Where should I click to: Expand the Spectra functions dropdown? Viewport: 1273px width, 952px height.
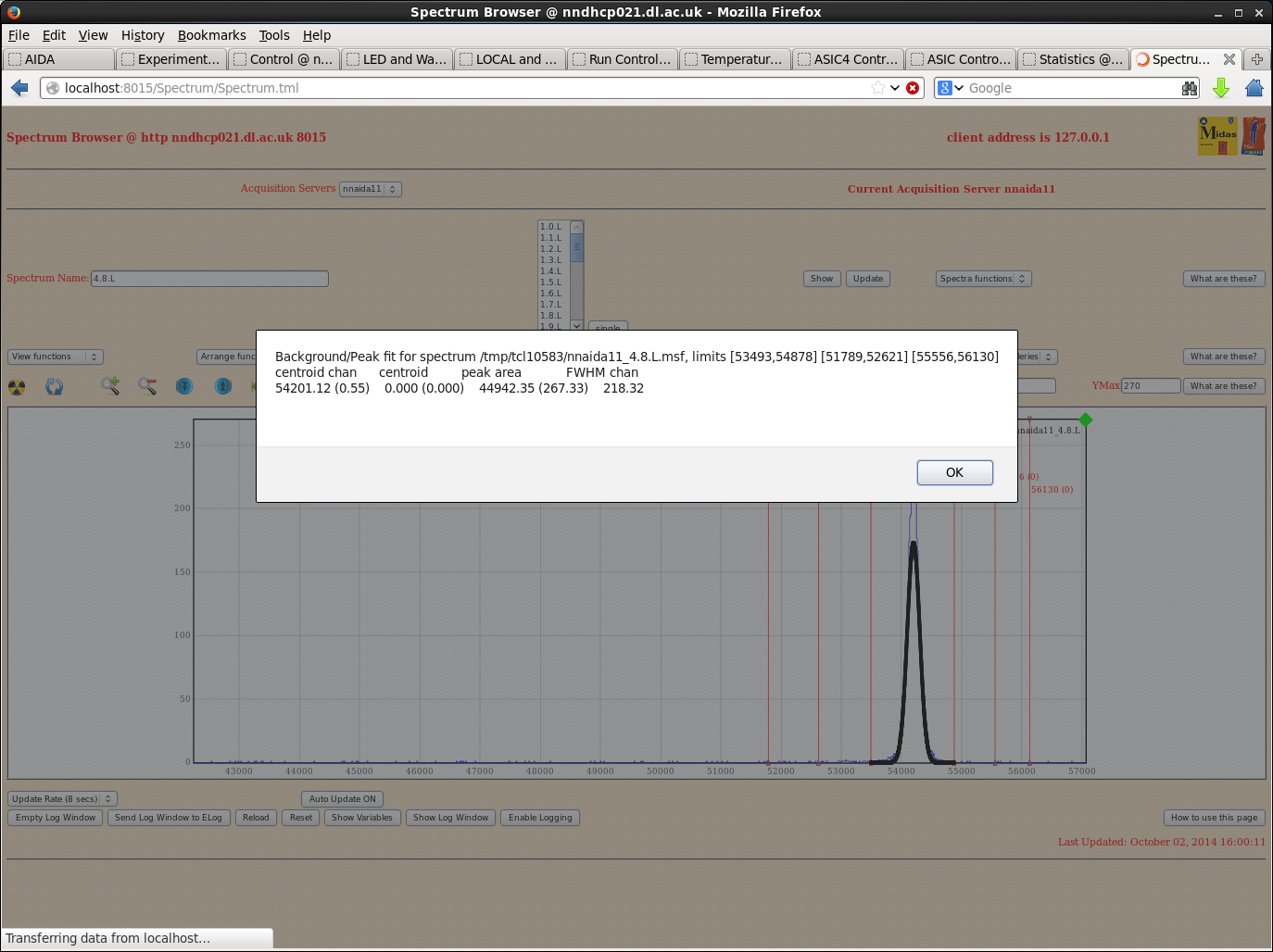(x=983, y=279)
